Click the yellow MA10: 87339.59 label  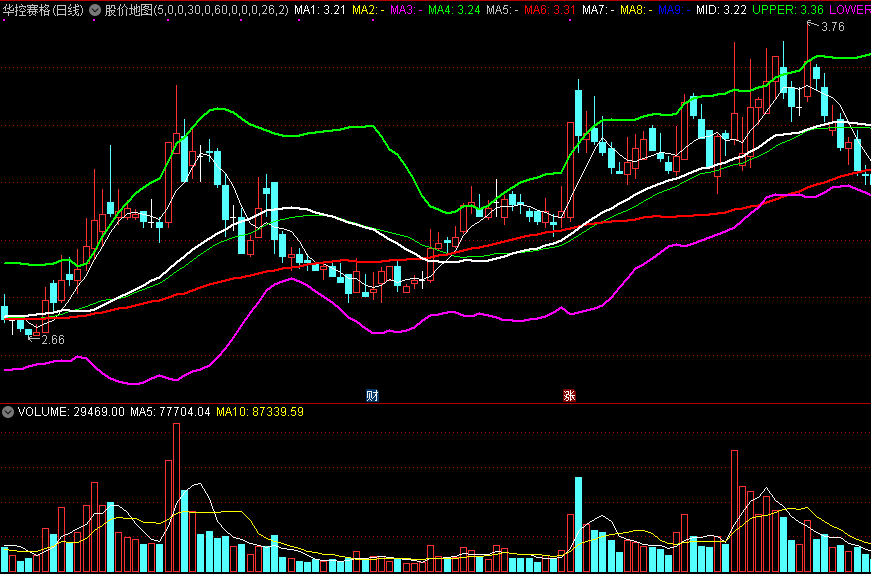click(260, 412)
